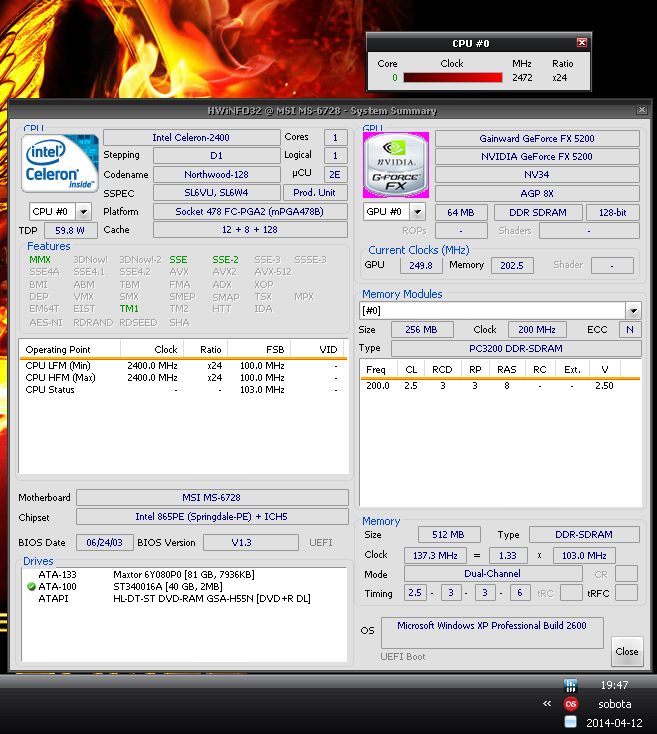Click the Stepping D1 field

click(217, 155)
